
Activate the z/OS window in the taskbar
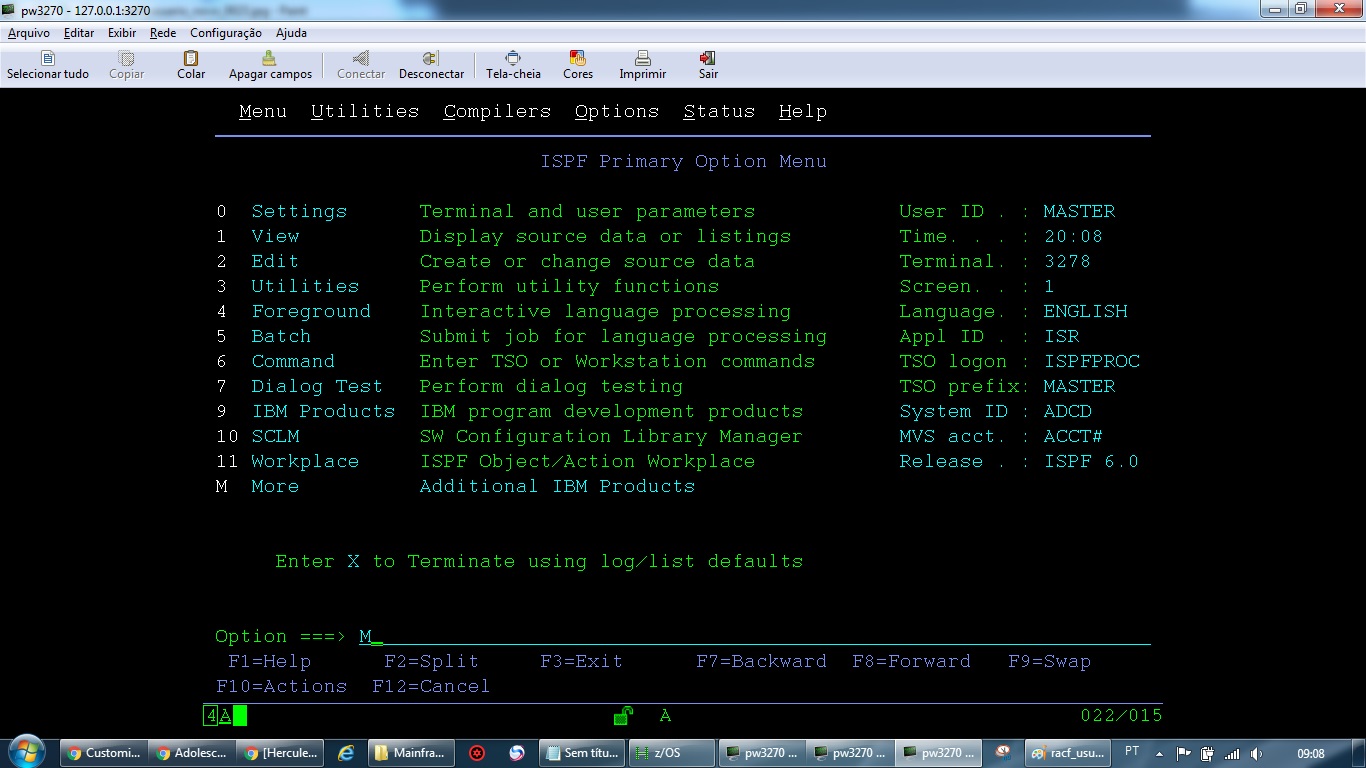[670, 752]
